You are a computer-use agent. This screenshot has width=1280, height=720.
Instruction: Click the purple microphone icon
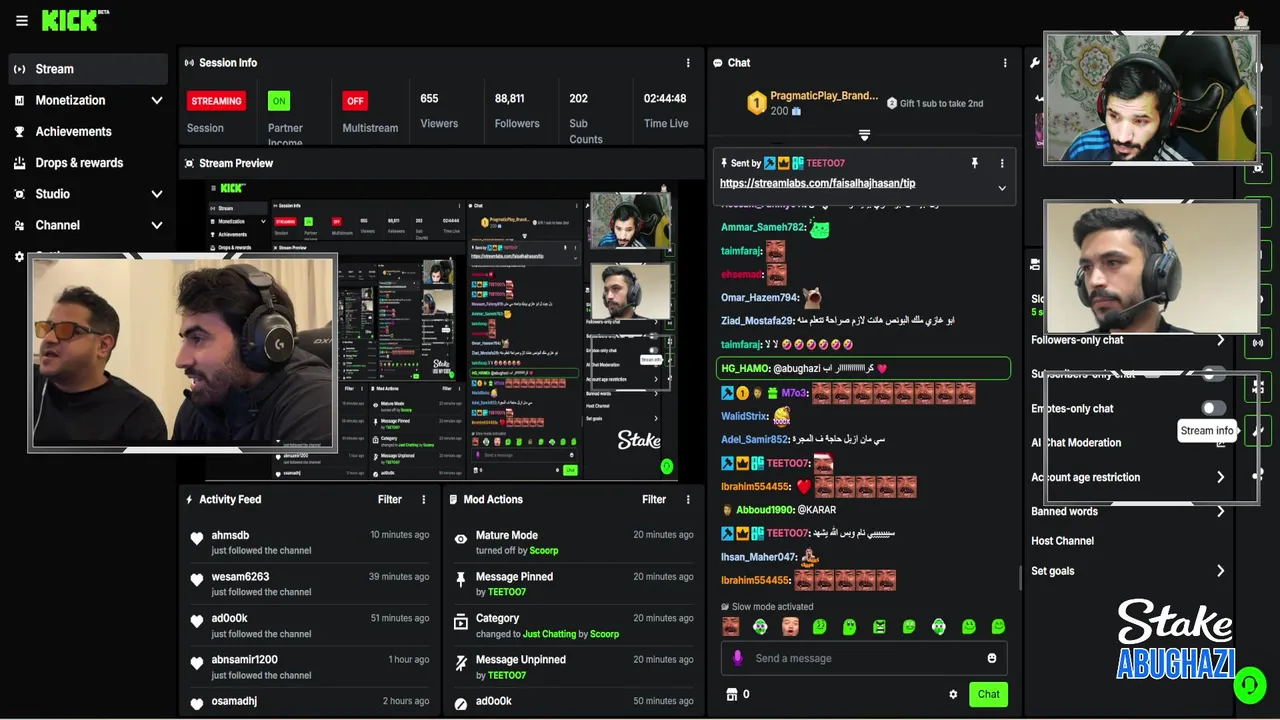[738, 658]
